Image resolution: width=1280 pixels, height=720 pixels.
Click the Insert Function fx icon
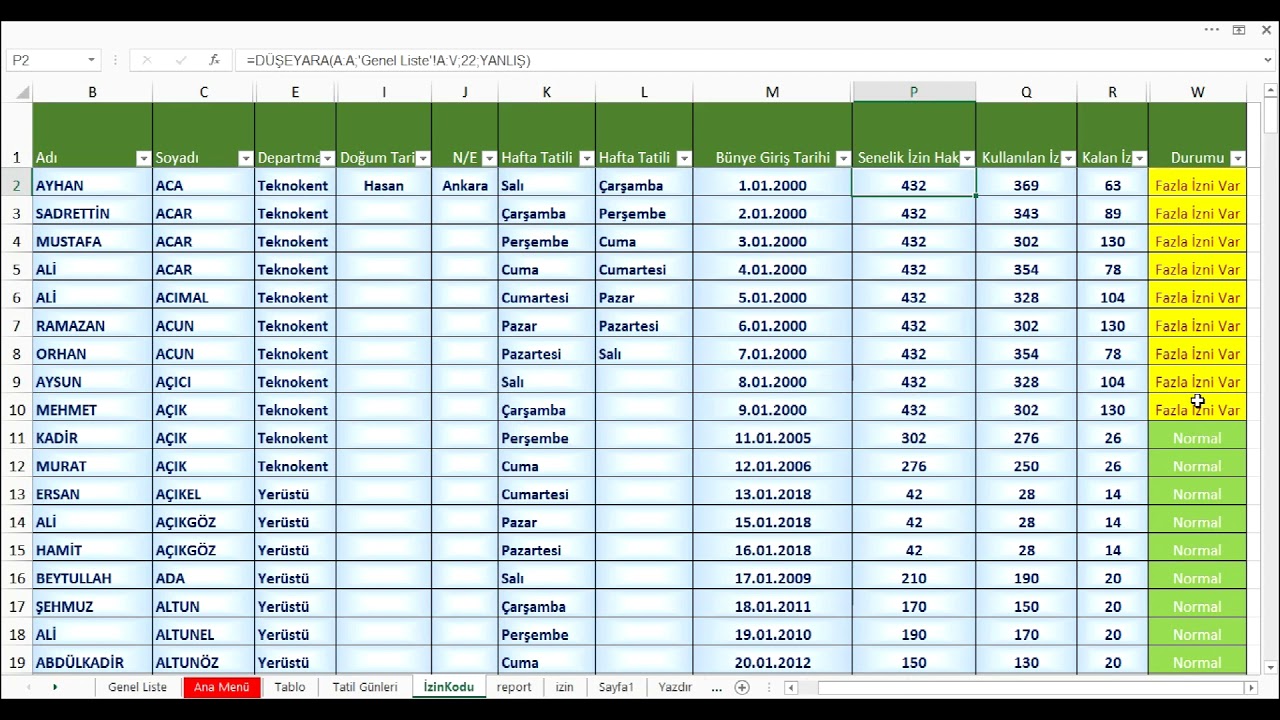click(x=214, y=60)
